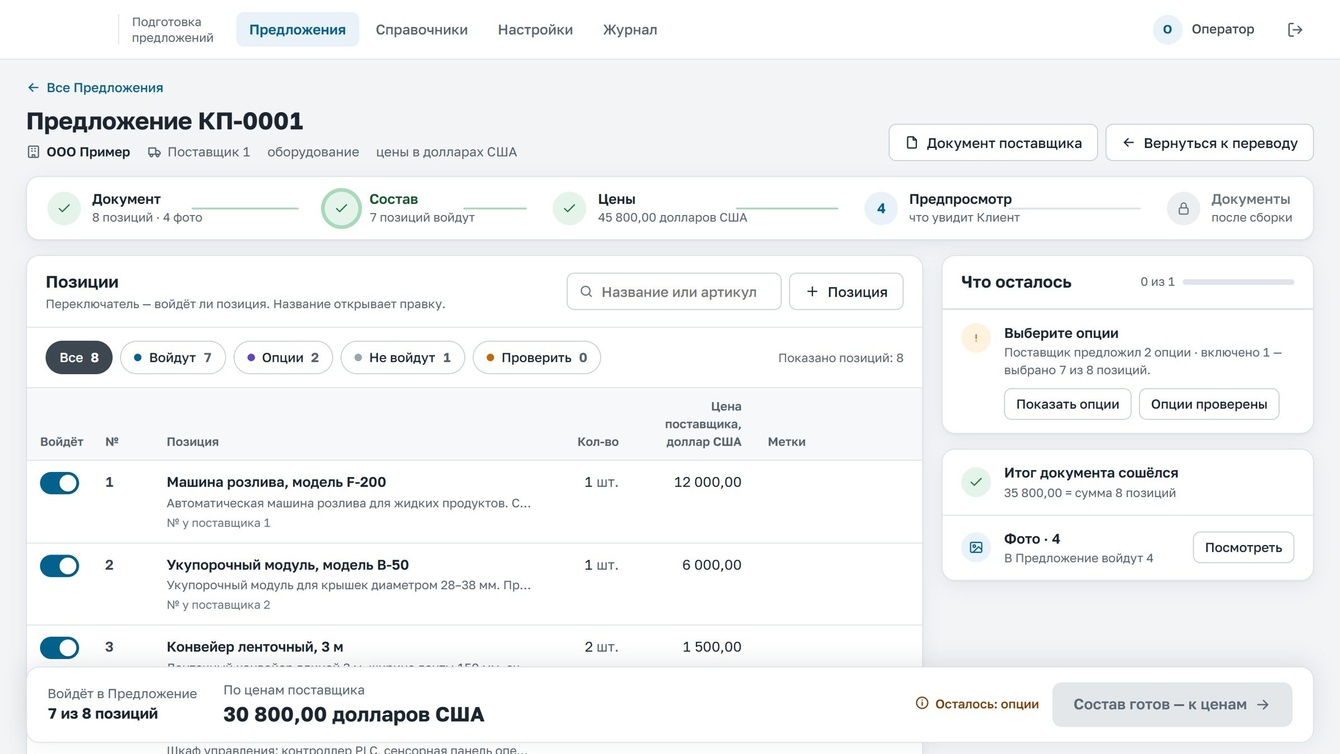This screenshot has height=754, width=1340.
Task: Open the Справочники tab
Action: 422,30
